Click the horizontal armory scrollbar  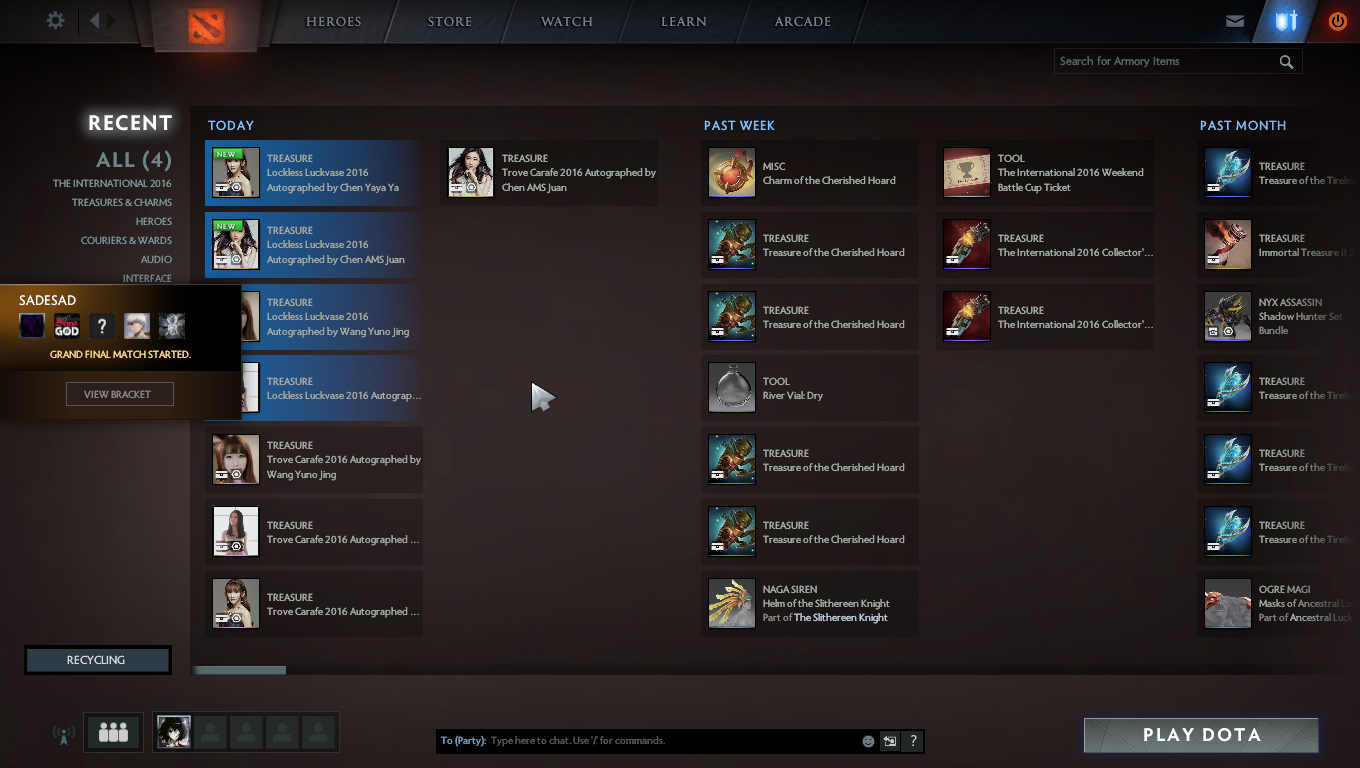pos(239,670)
